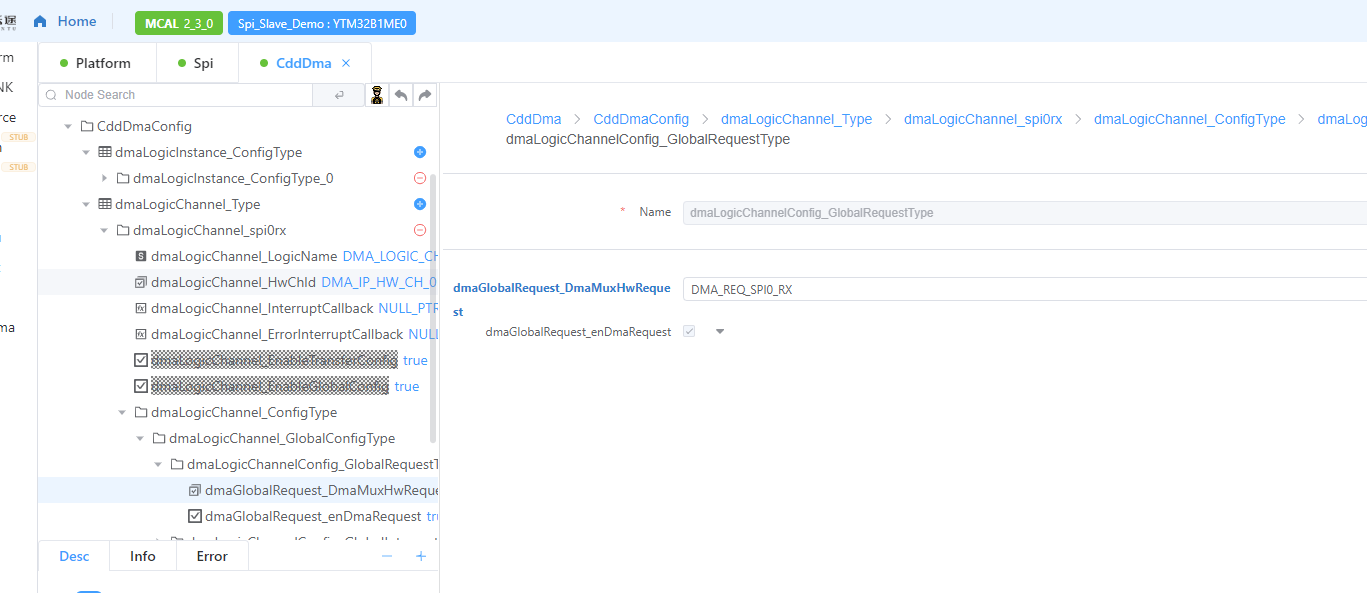1367x593 pixels.
Task: Toggle dmaGlobalRequest_enDmaRequest checkbox in tree
Action: click(195, 516)
